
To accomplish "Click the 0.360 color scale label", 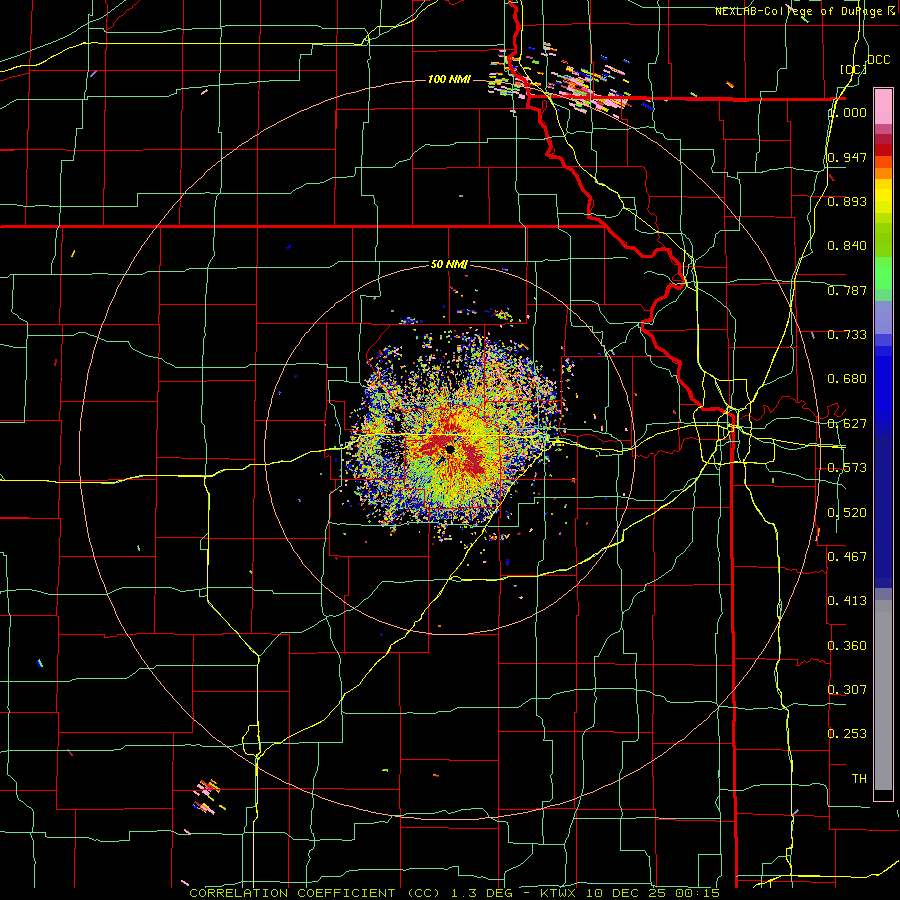I will [x=847, y=646].
